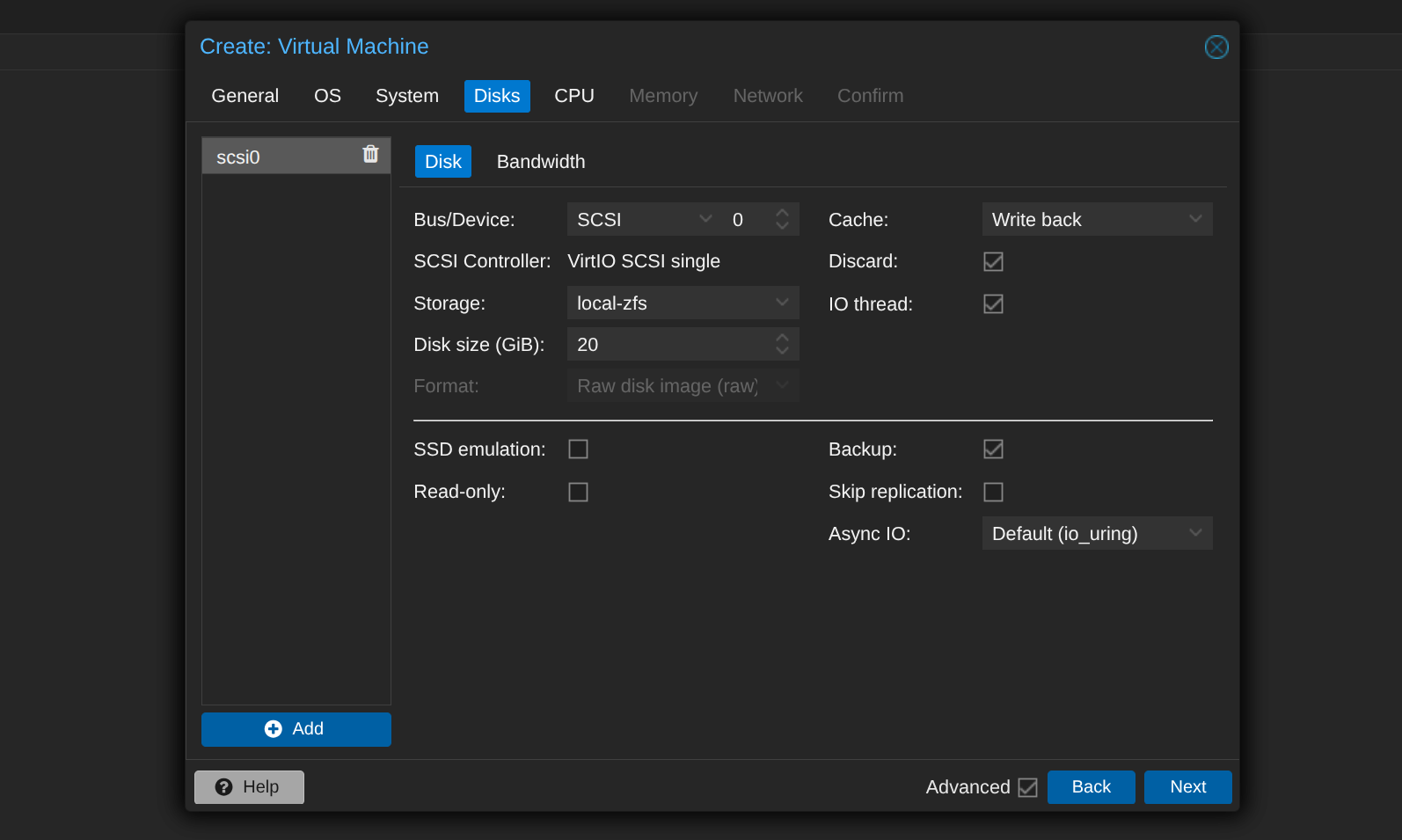The image size is (1402, 840).
Task: Add another disk with Add button
Action: coord(296,729)
